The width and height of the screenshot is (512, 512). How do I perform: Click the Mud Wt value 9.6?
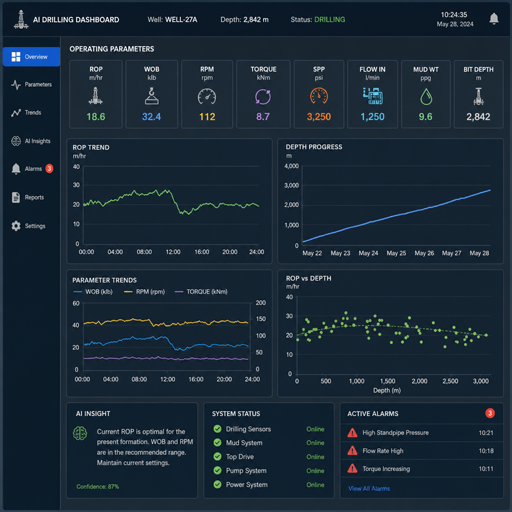426,117
